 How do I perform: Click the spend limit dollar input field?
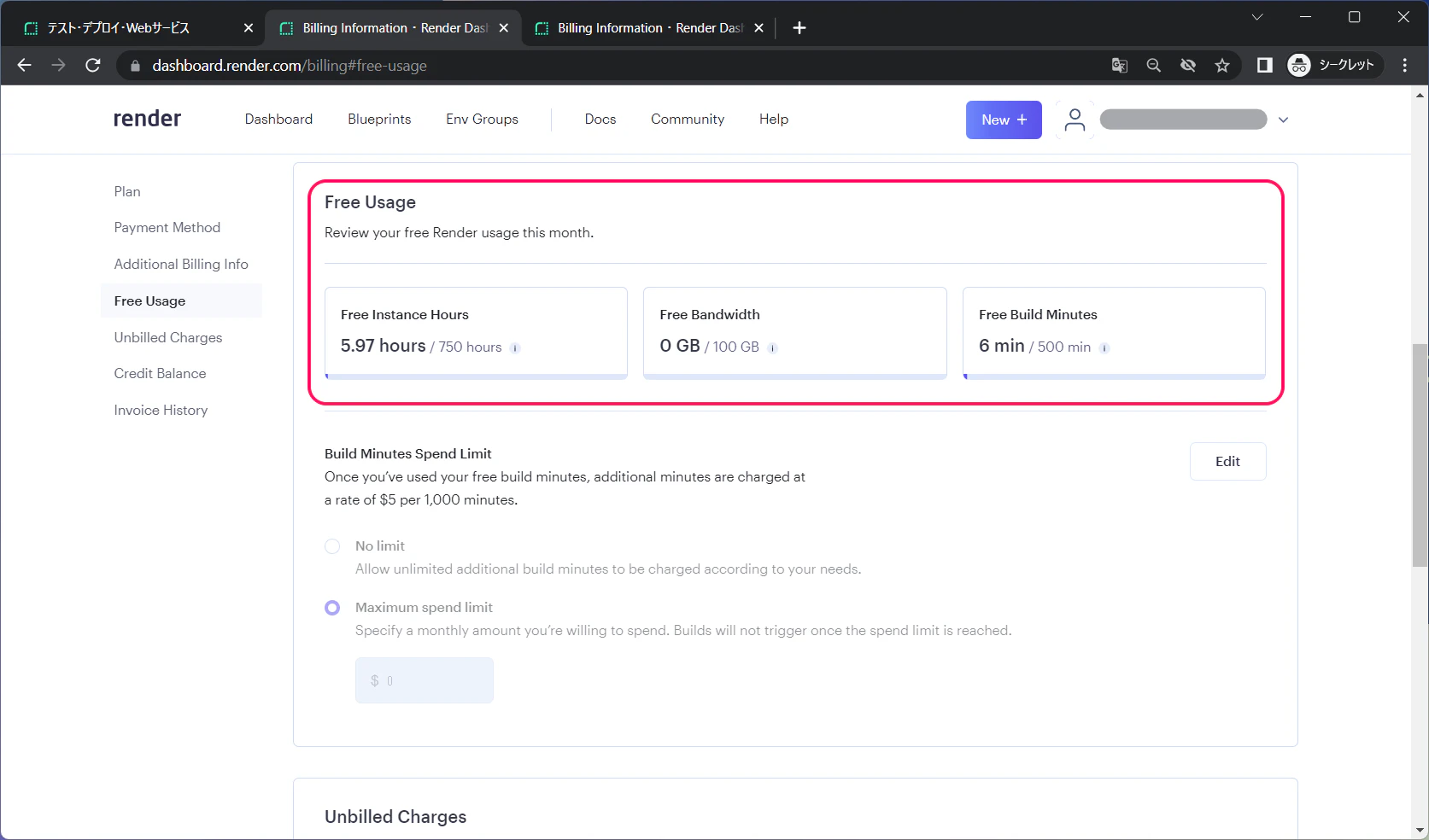click(425, 680)
